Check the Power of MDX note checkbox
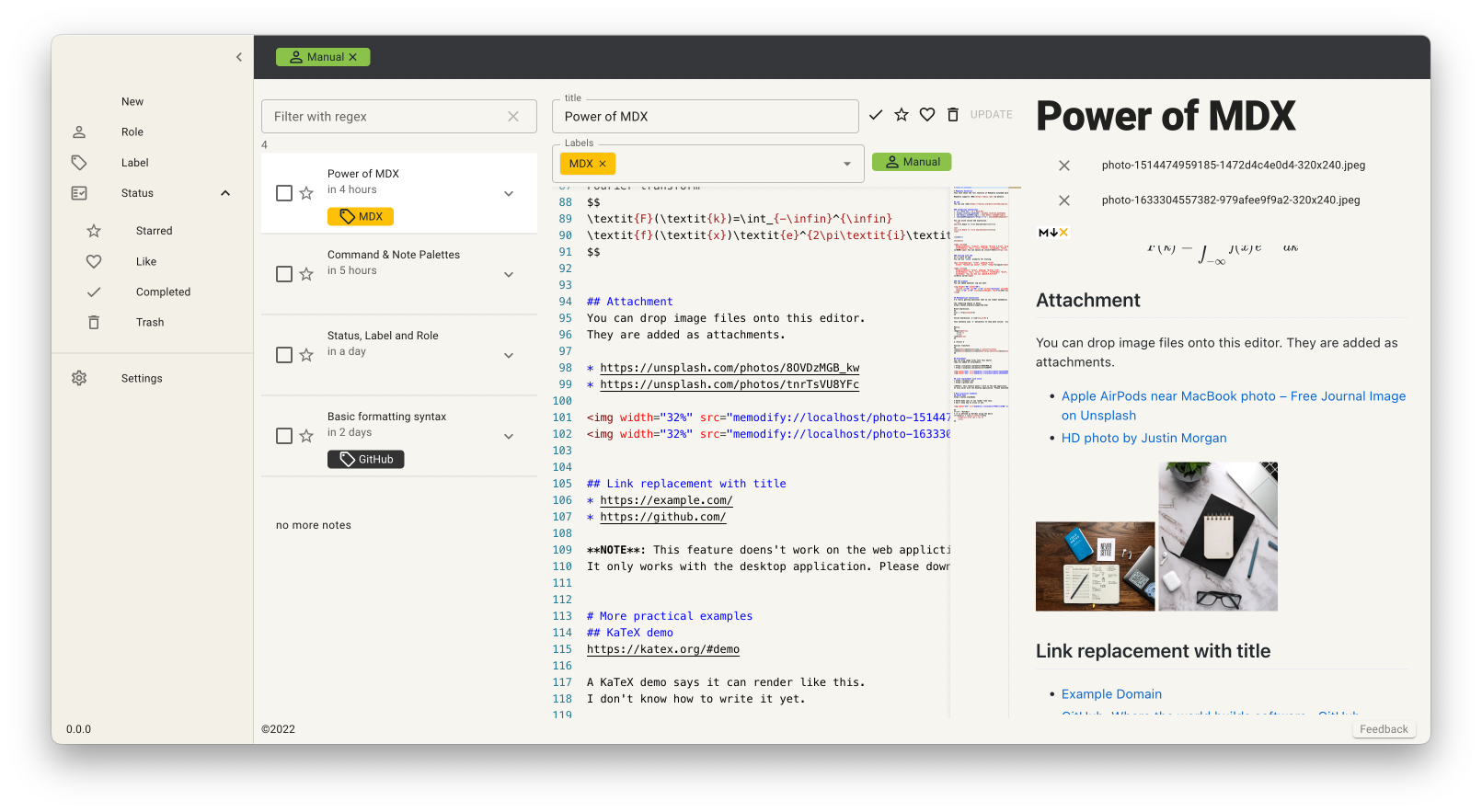This screenshot has height=812, width=1482. pyautogui.click(x=284, y=193)
